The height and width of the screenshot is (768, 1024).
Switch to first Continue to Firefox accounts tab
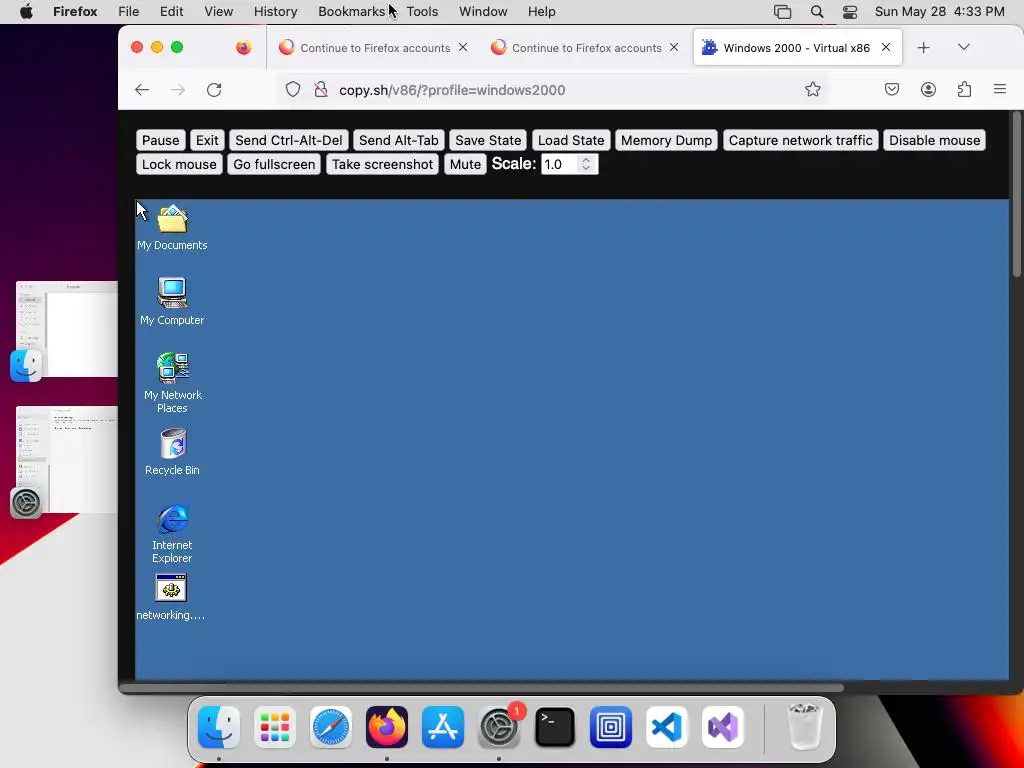coord(374,48)
